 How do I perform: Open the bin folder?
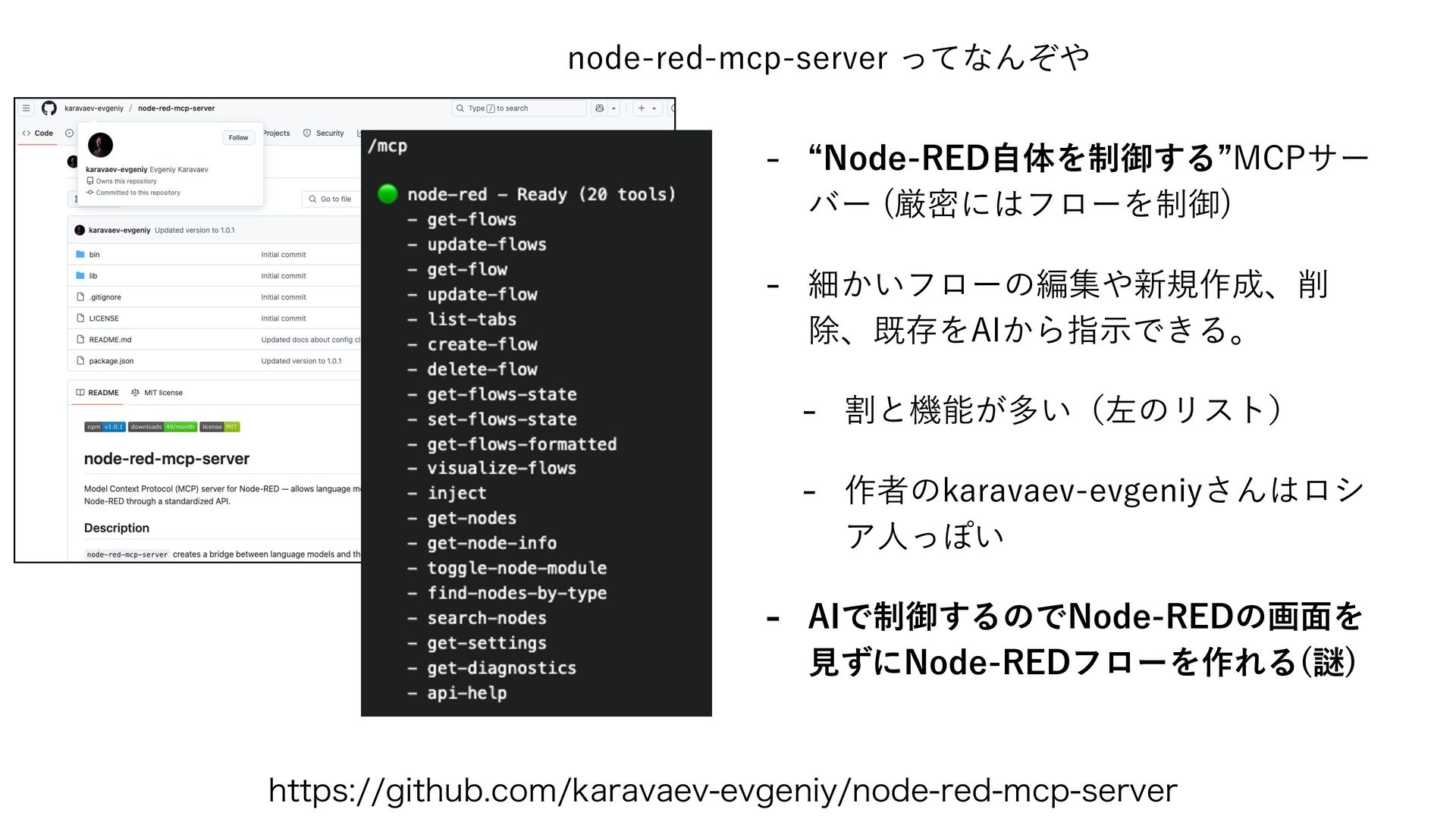(94, 255)
